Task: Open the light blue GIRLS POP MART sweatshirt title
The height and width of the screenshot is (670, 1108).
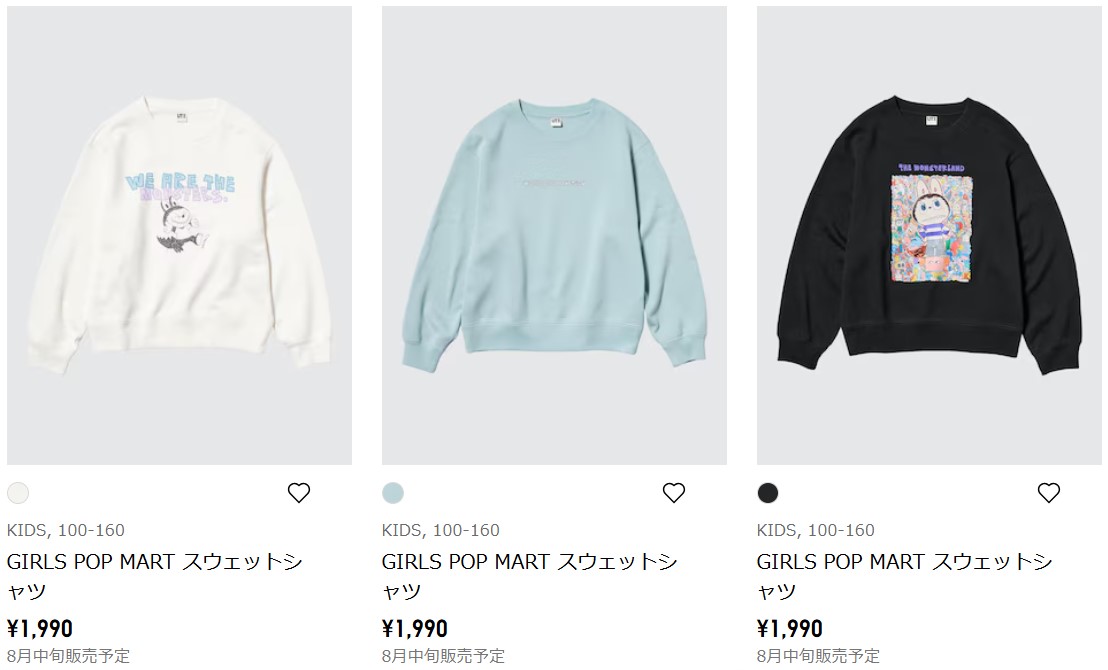Action: [x=529, y=576]
